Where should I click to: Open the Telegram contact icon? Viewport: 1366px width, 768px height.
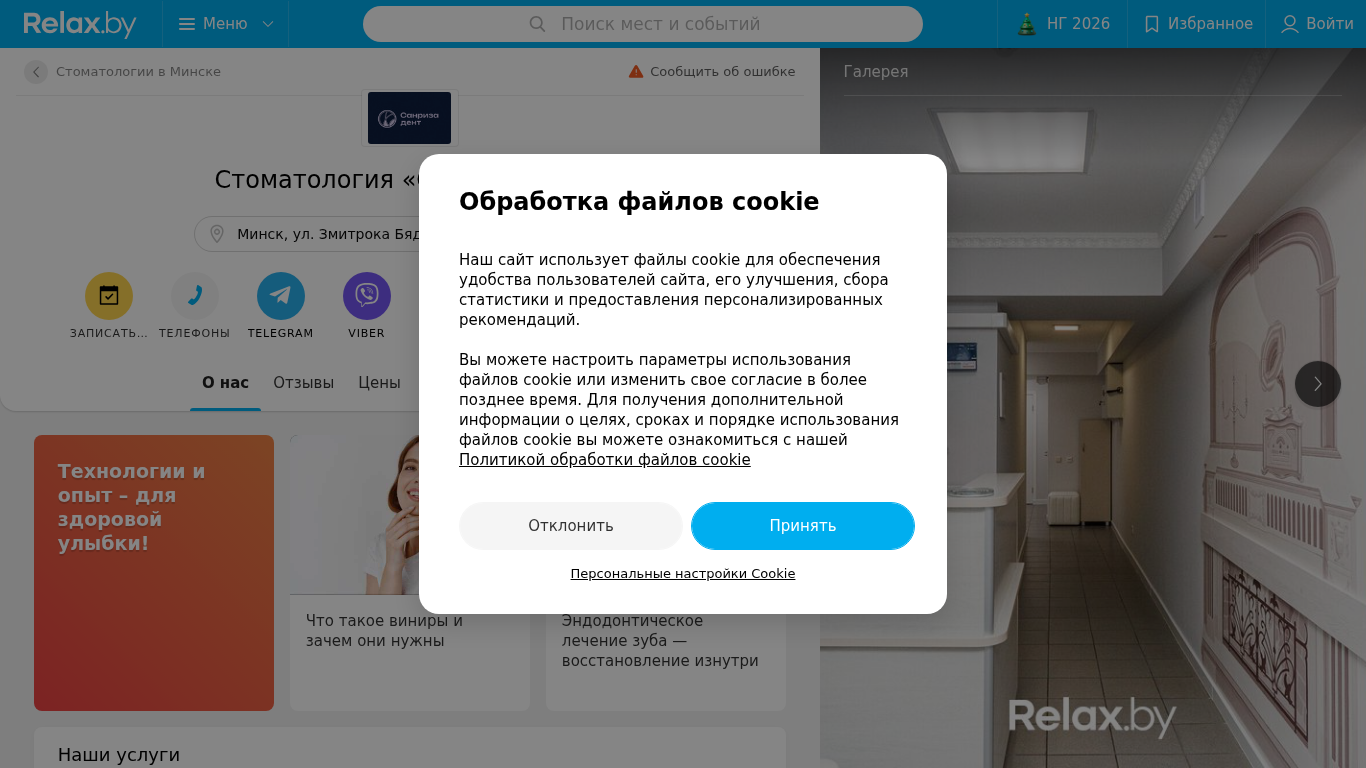pos(281,296)
